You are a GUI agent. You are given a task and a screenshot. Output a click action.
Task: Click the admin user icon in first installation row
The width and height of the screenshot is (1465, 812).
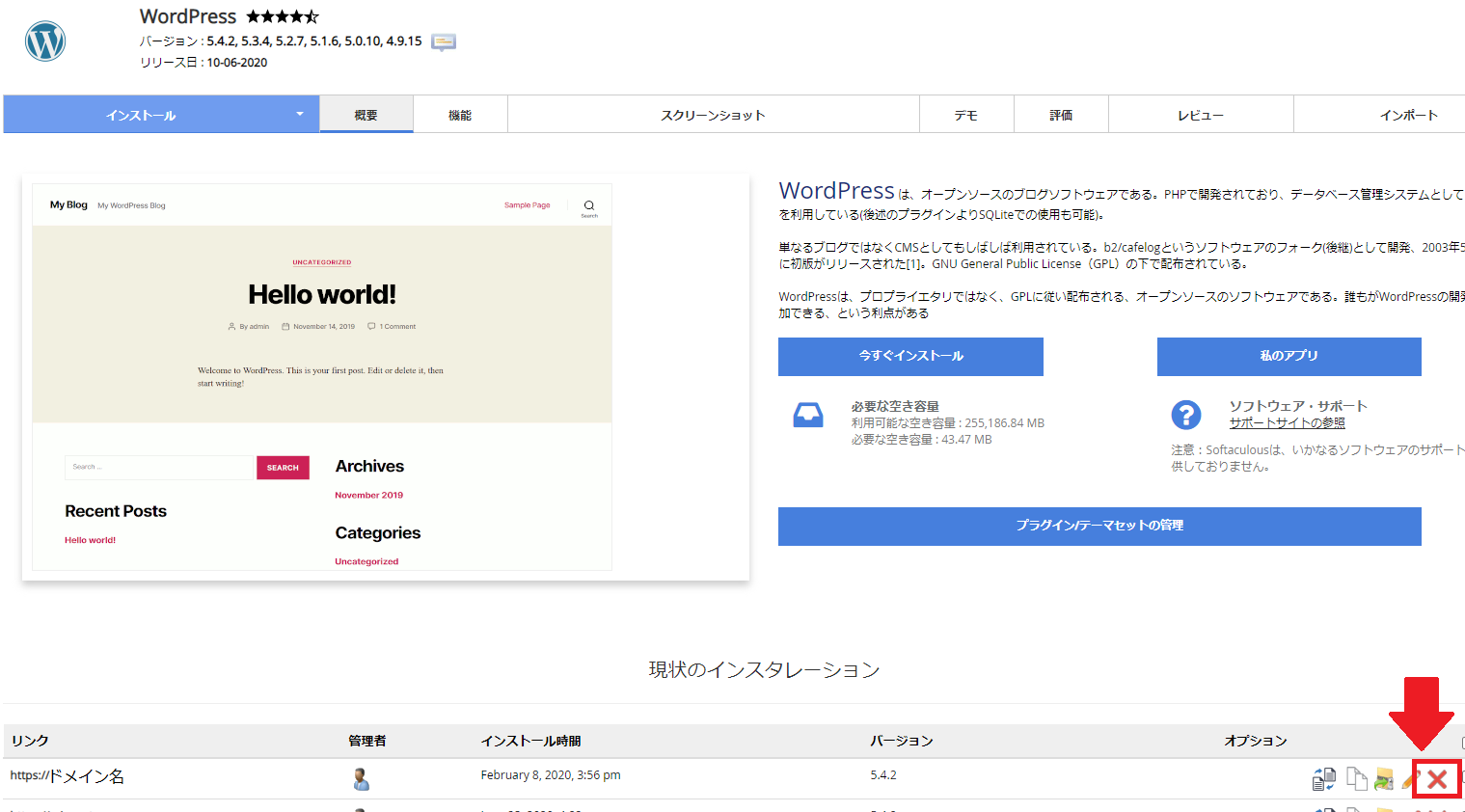362,778
